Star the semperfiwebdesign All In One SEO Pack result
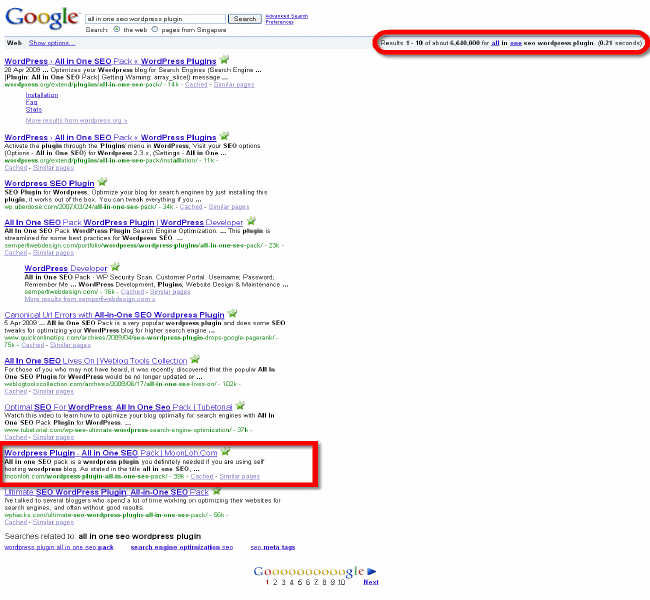The width and height of the screenshot is (650, 600). [251, 221]
